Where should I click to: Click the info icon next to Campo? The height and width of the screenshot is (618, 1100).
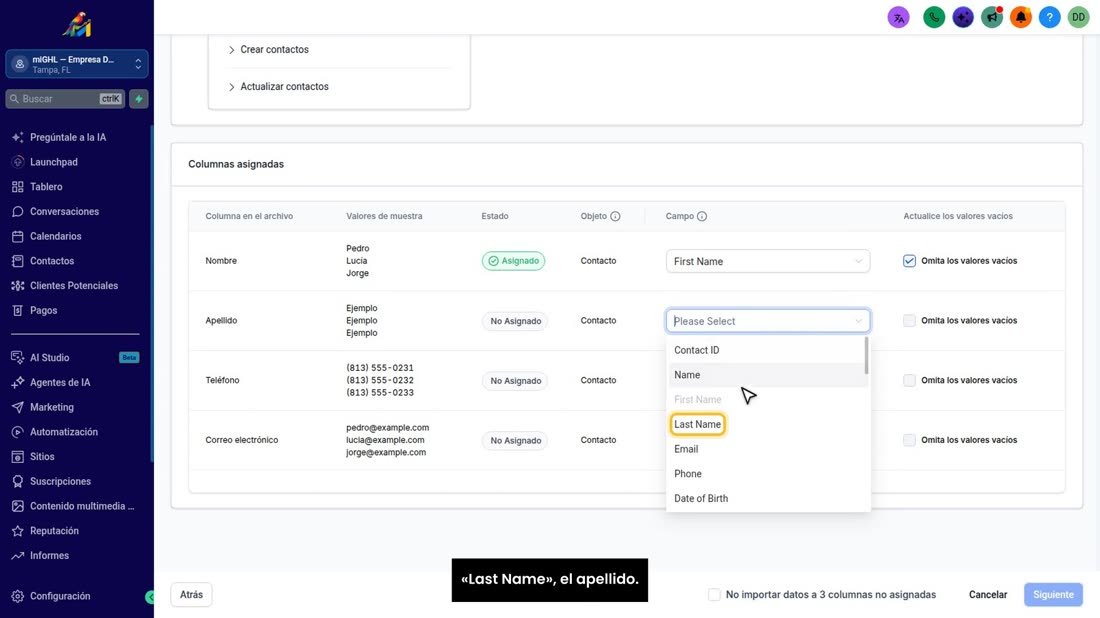(702, 216)
